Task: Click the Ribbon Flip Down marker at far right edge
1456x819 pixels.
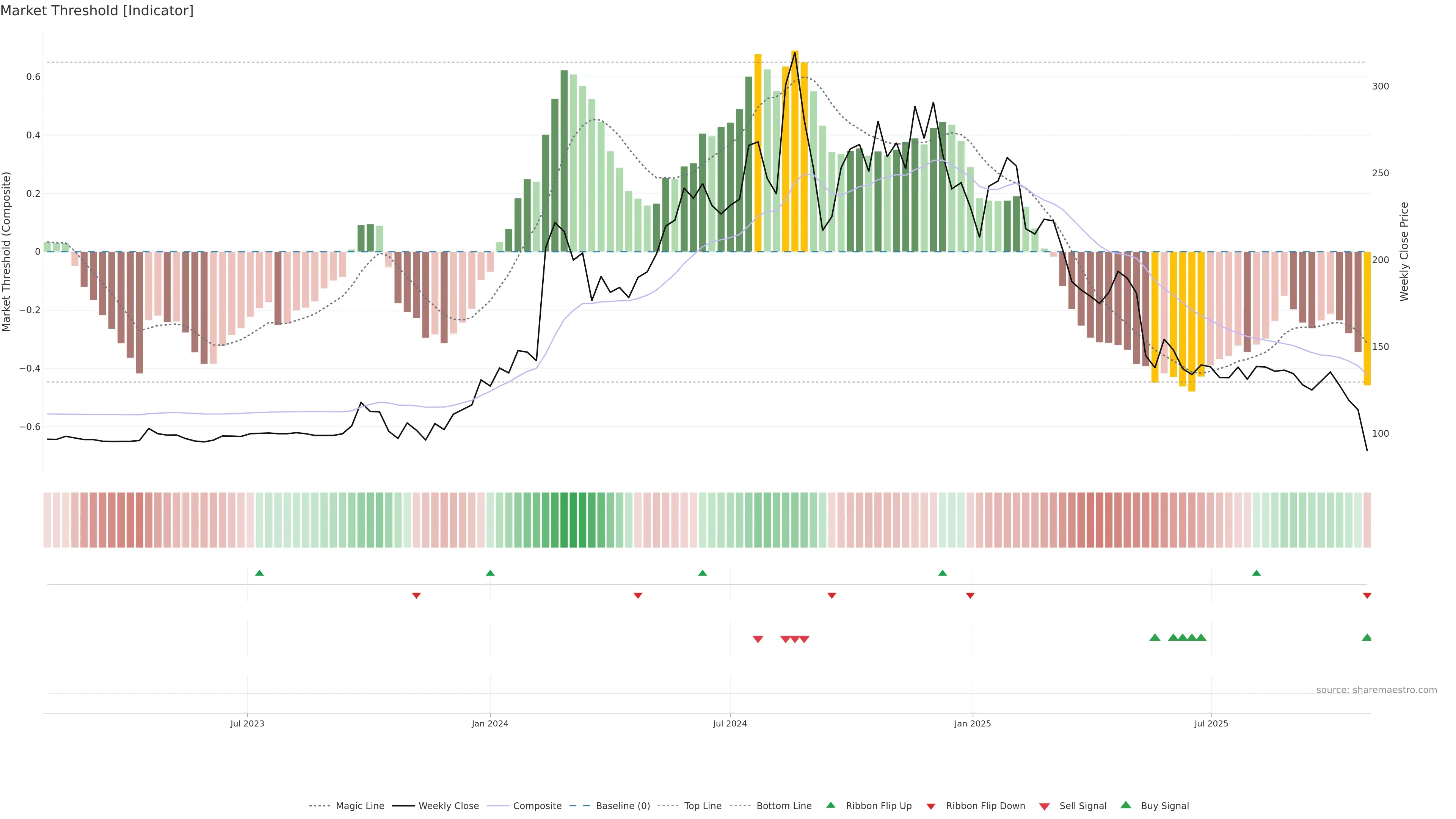Action: point(1367,596)
